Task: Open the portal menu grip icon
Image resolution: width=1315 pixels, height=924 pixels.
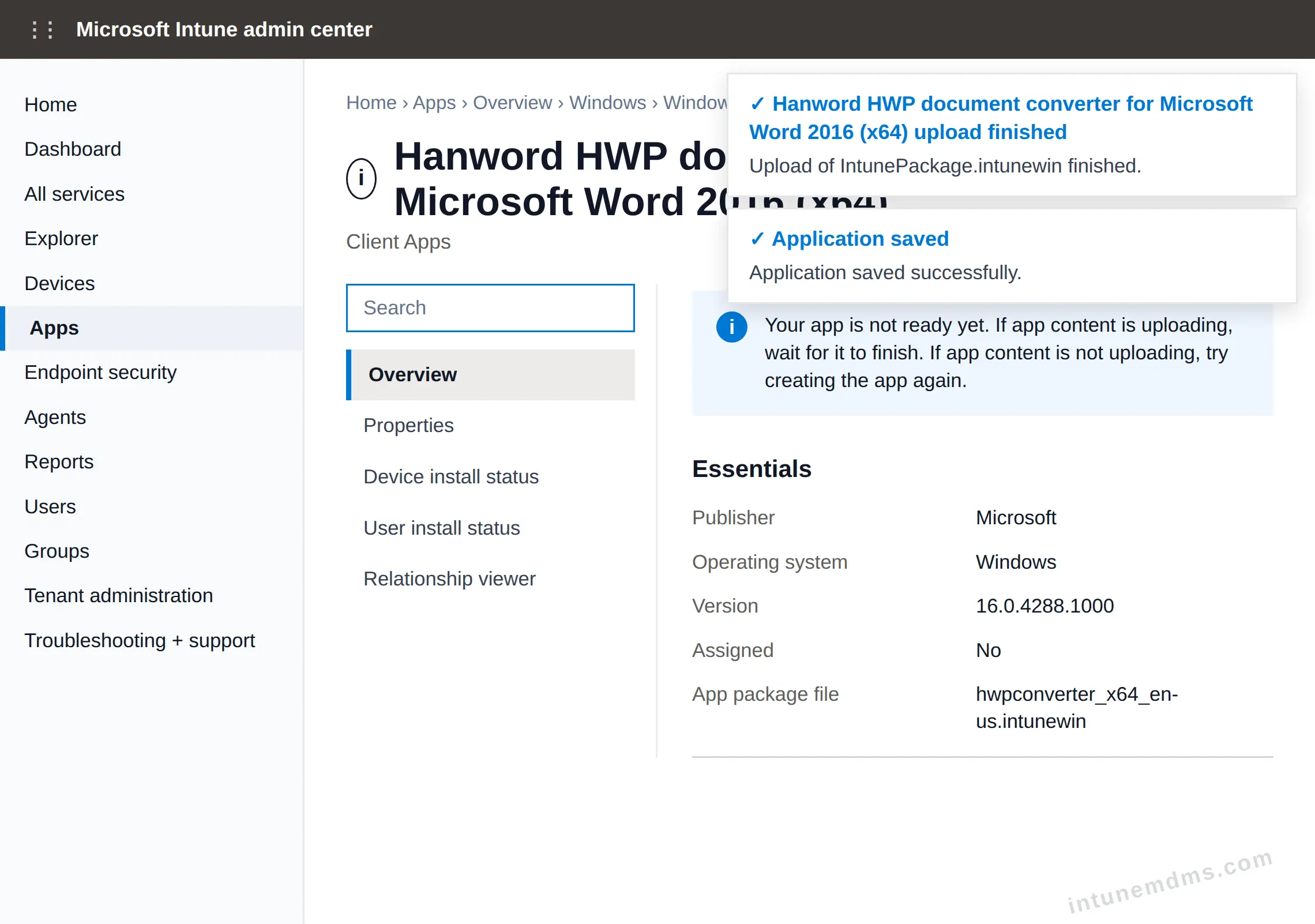Action: (x=43, y=29)
